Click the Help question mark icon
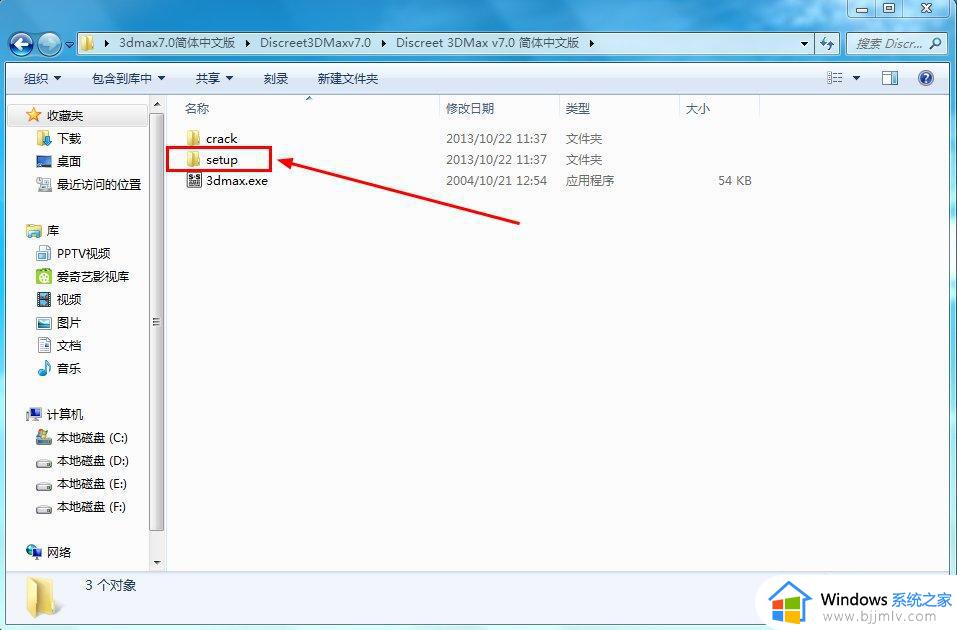 [925, 78]
